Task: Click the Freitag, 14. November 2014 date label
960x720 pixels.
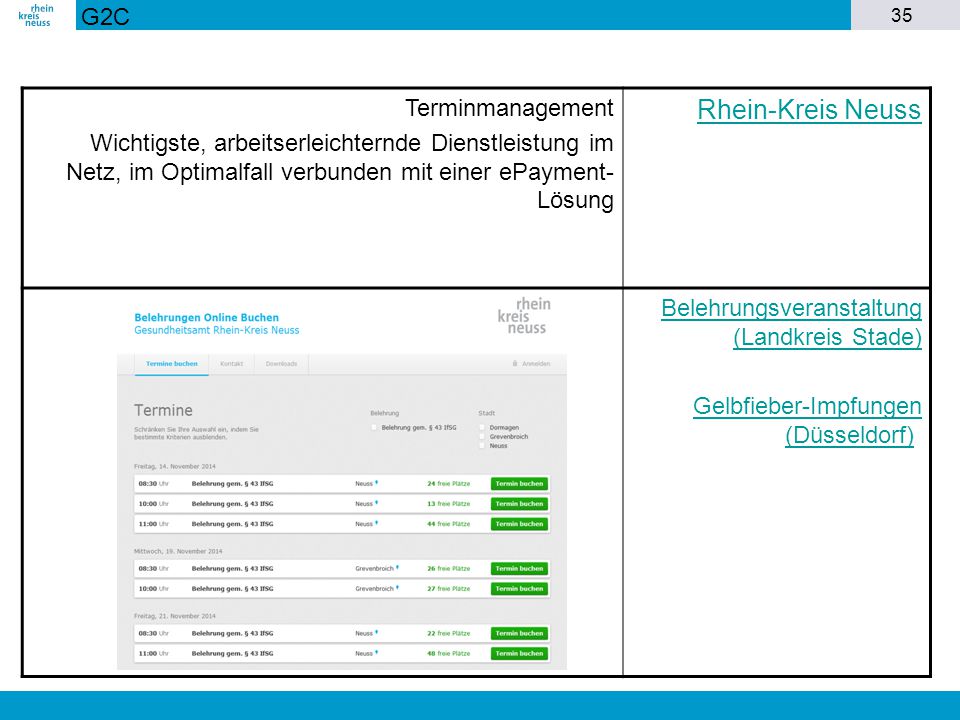Action: click(x=174, y=467)
